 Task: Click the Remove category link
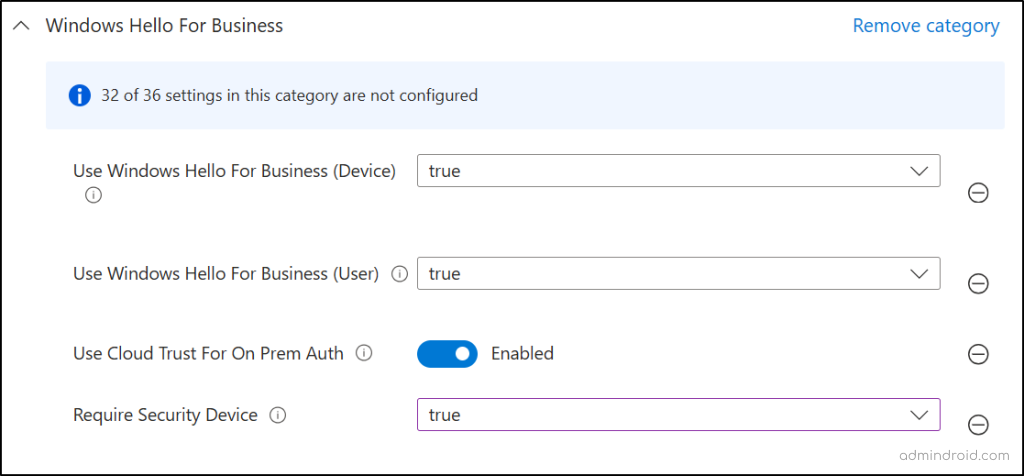coord(925,26)
